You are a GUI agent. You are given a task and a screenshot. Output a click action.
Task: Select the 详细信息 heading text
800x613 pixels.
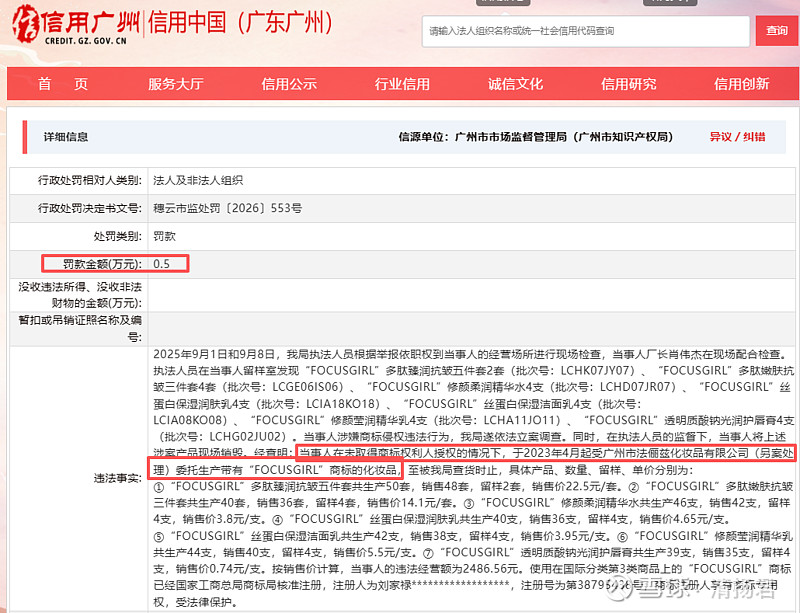(66, 137)
